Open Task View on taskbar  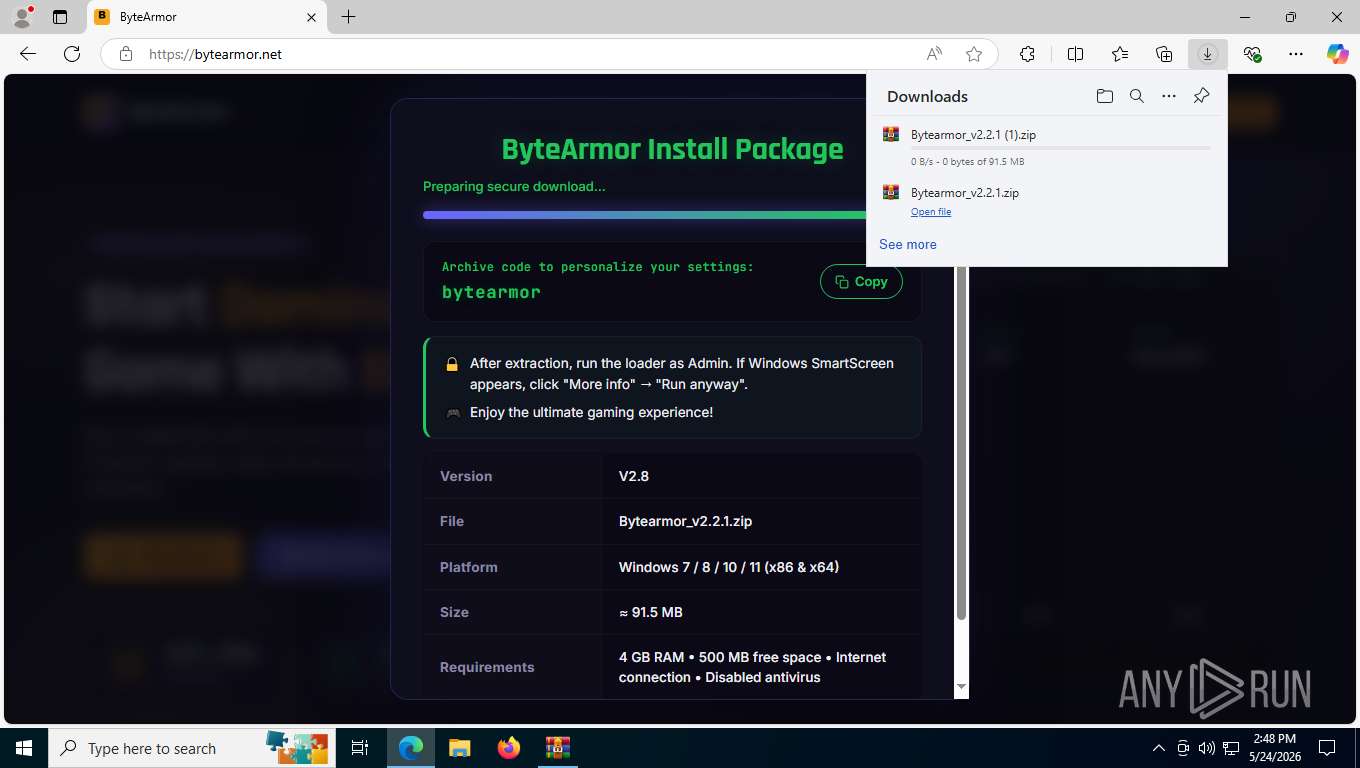[360, 748]
